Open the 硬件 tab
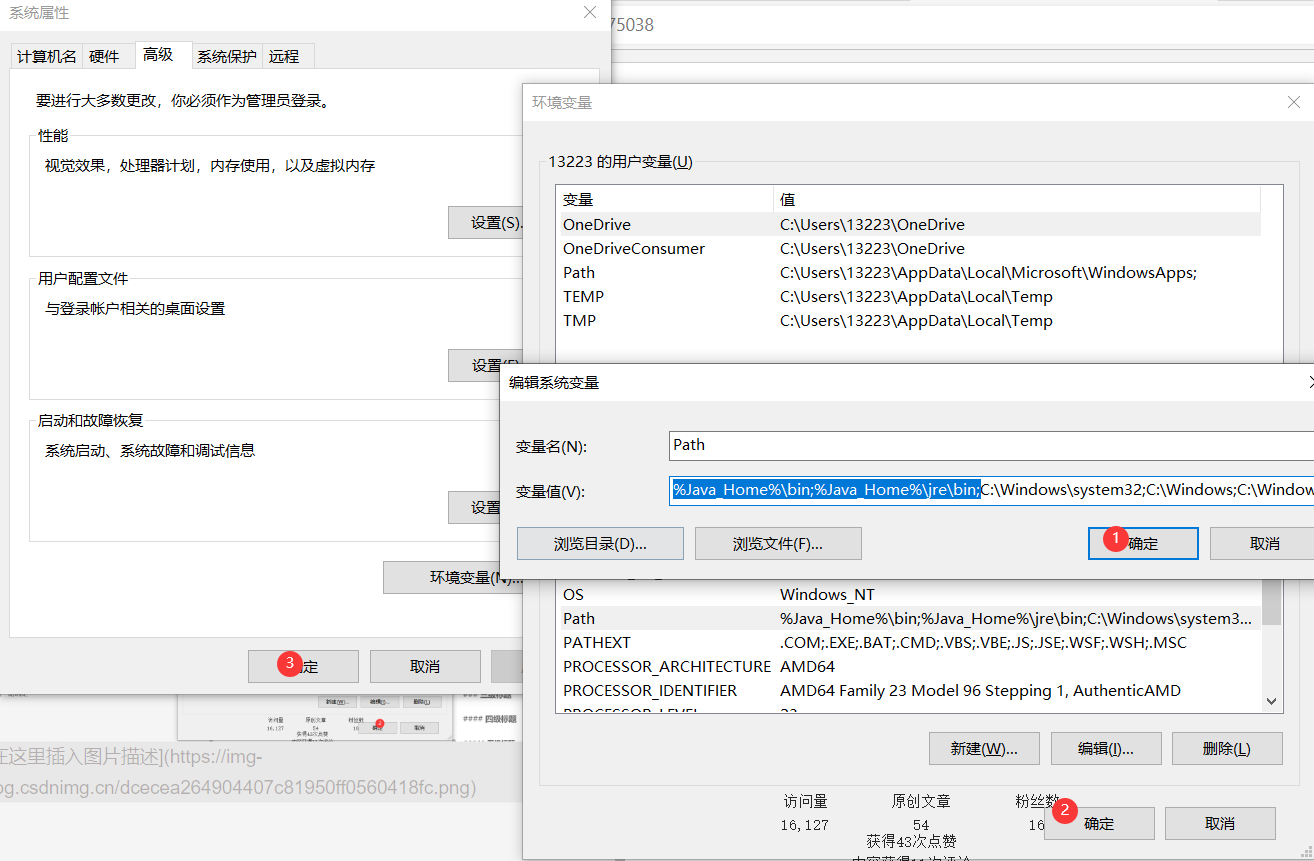 [104, 56]
